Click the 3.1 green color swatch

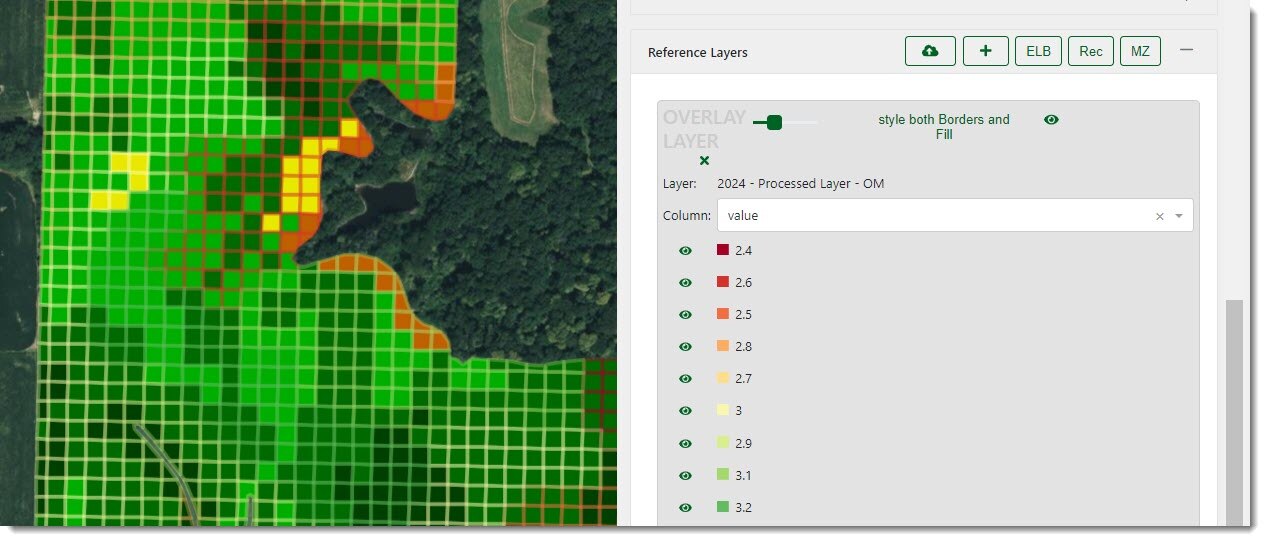(723, 475)
